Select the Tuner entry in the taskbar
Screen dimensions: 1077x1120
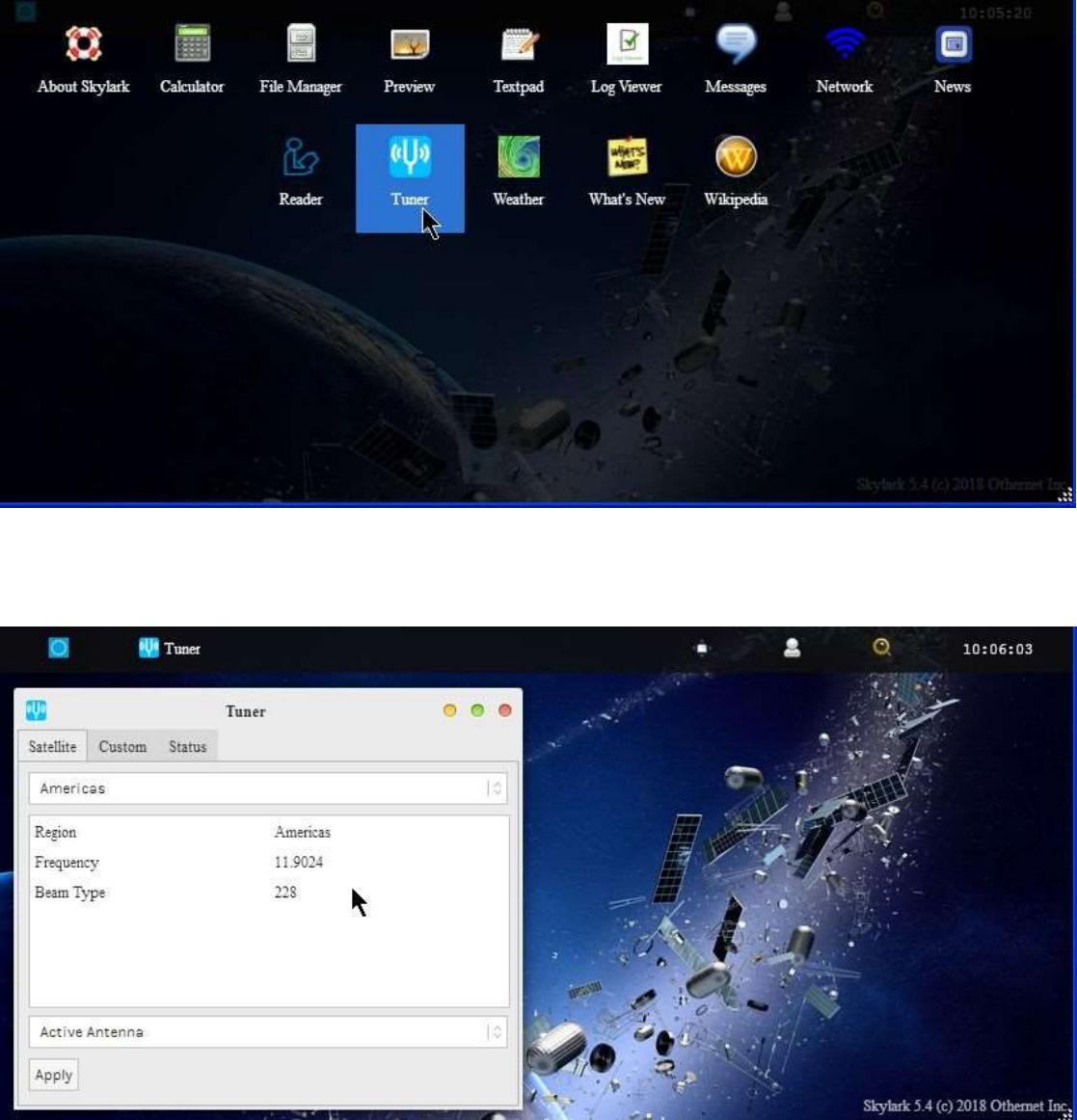point(170,649)
